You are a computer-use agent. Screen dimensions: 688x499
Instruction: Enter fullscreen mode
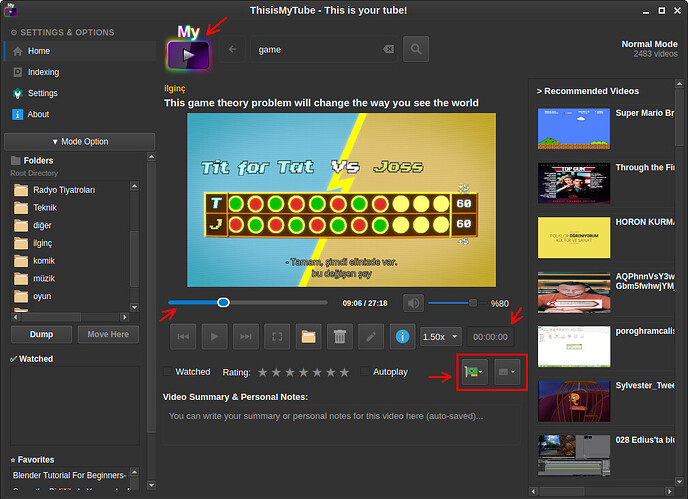pyautogui.click(x=277, y=337)
